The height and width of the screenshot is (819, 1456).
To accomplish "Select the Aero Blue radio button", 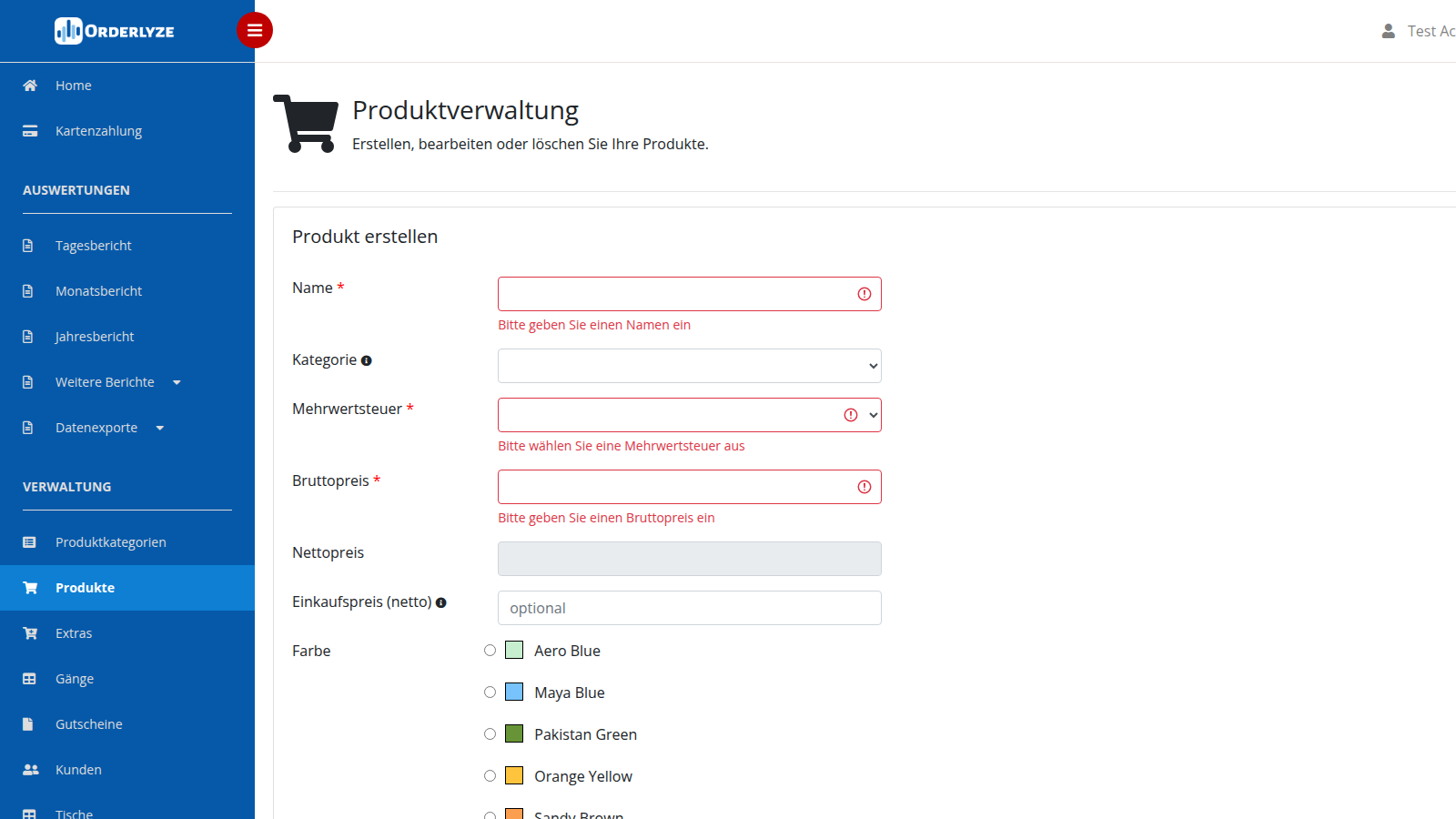I will 490,651.
